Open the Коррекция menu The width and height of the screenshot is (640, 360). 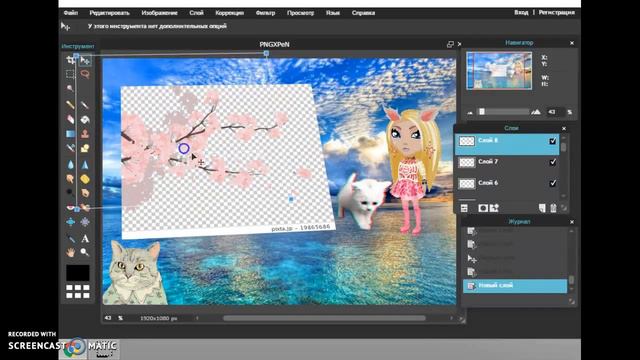tap(229, 13)
